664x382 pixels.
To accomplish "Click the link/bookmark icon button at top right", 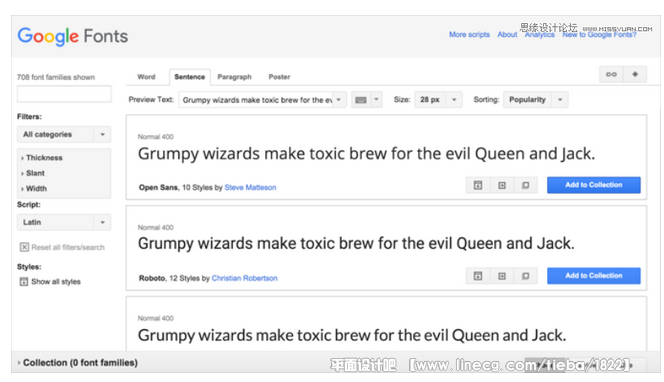I will pyautogui.click(x=611, y=74).
